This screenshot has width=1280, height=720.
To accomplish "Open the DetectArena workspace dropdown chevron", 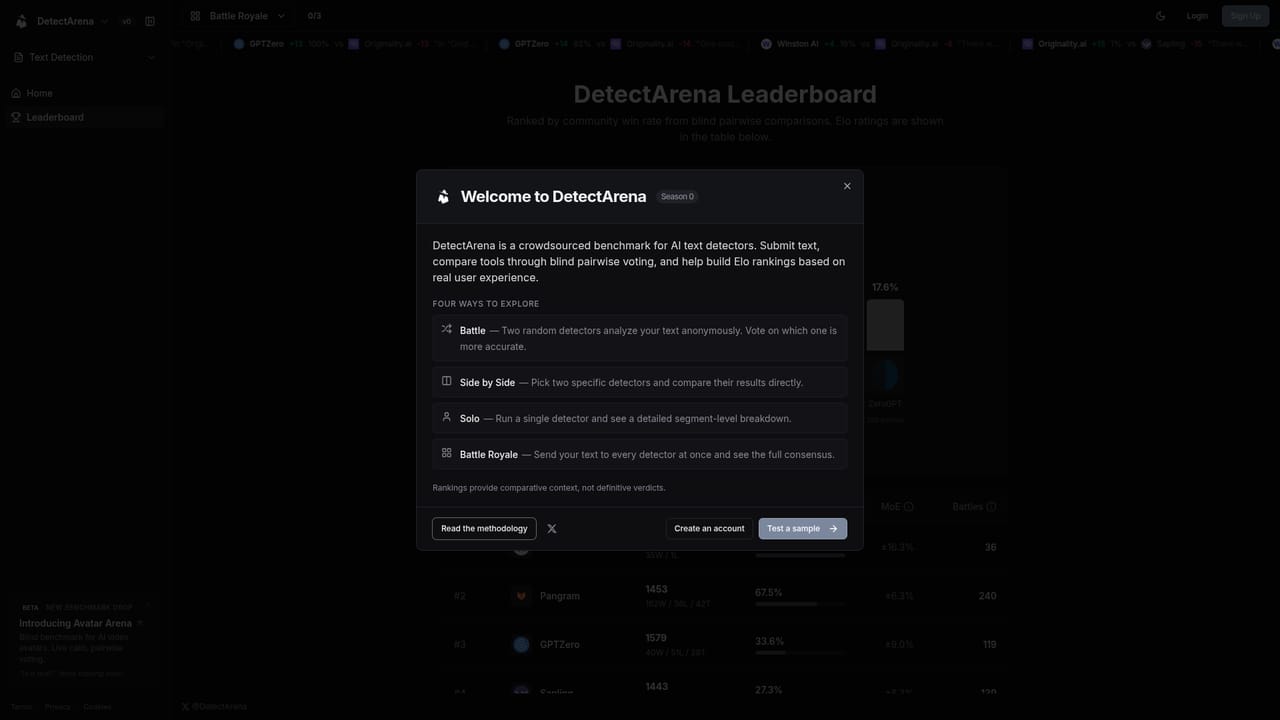I will [104, 21].
